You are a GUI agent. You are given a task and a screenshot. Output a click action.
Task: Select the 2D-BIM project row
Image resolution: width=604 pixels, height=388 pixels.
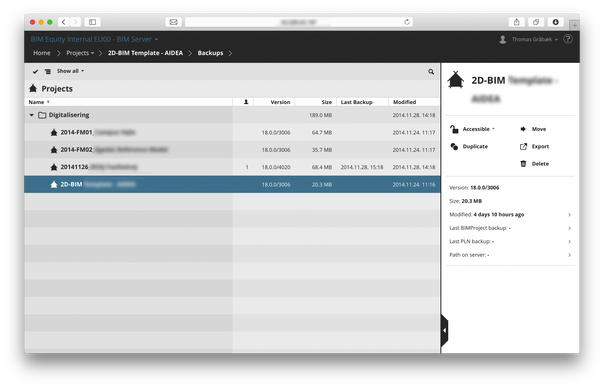pyautogui.click(x=232, y=184)
